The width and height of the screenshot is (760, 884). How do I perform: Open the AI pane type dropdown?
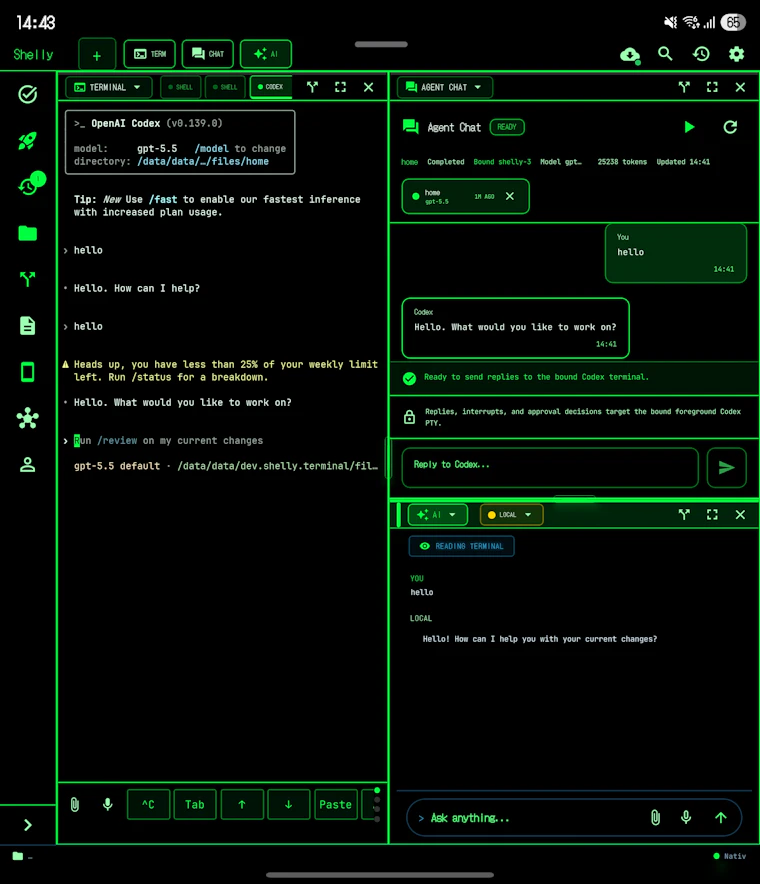coord(438,515)
